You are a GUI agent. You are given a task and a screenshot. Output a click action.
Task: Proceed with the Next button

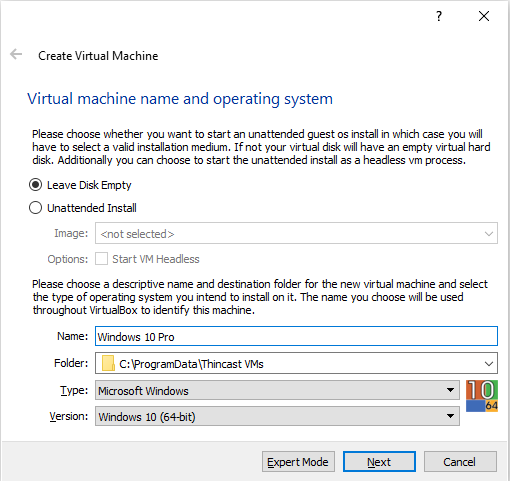(379, 462)
